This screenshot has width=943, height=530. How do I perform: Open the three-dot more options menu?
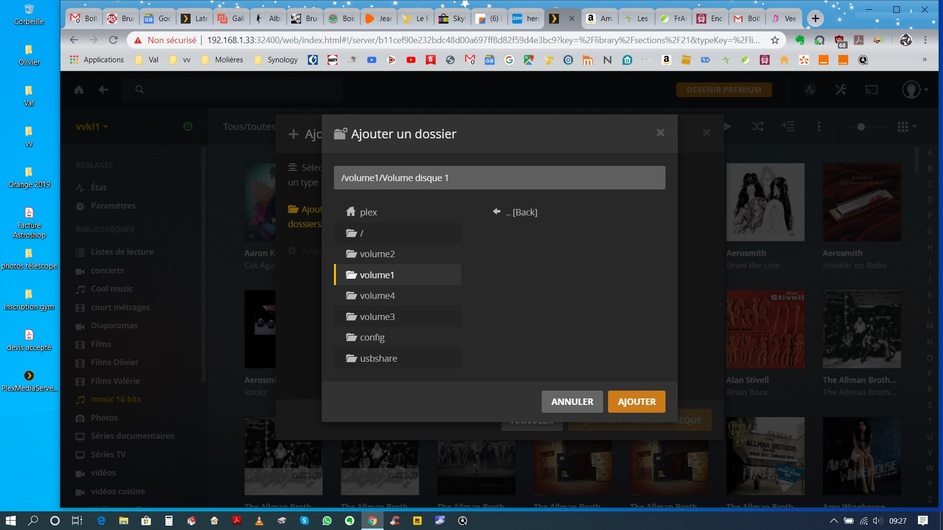click(819, 126)
